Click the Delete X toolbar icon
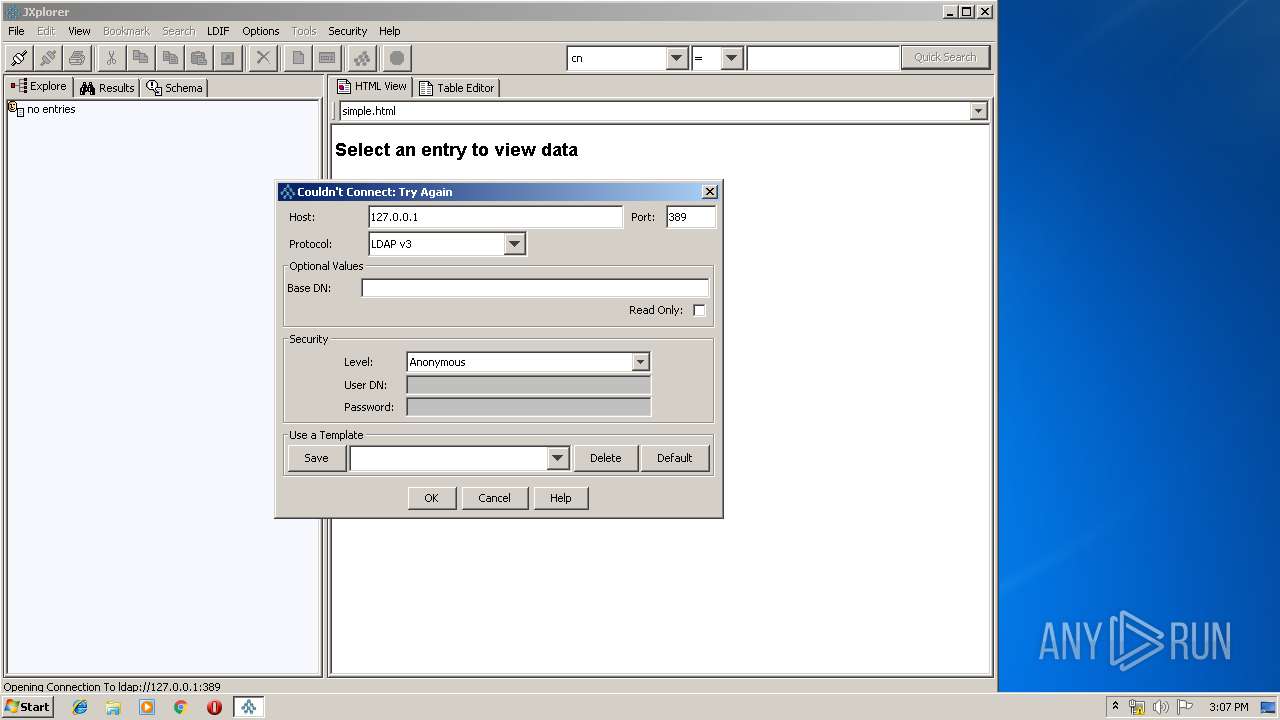The image size is (1280, 720). point(263,58)
